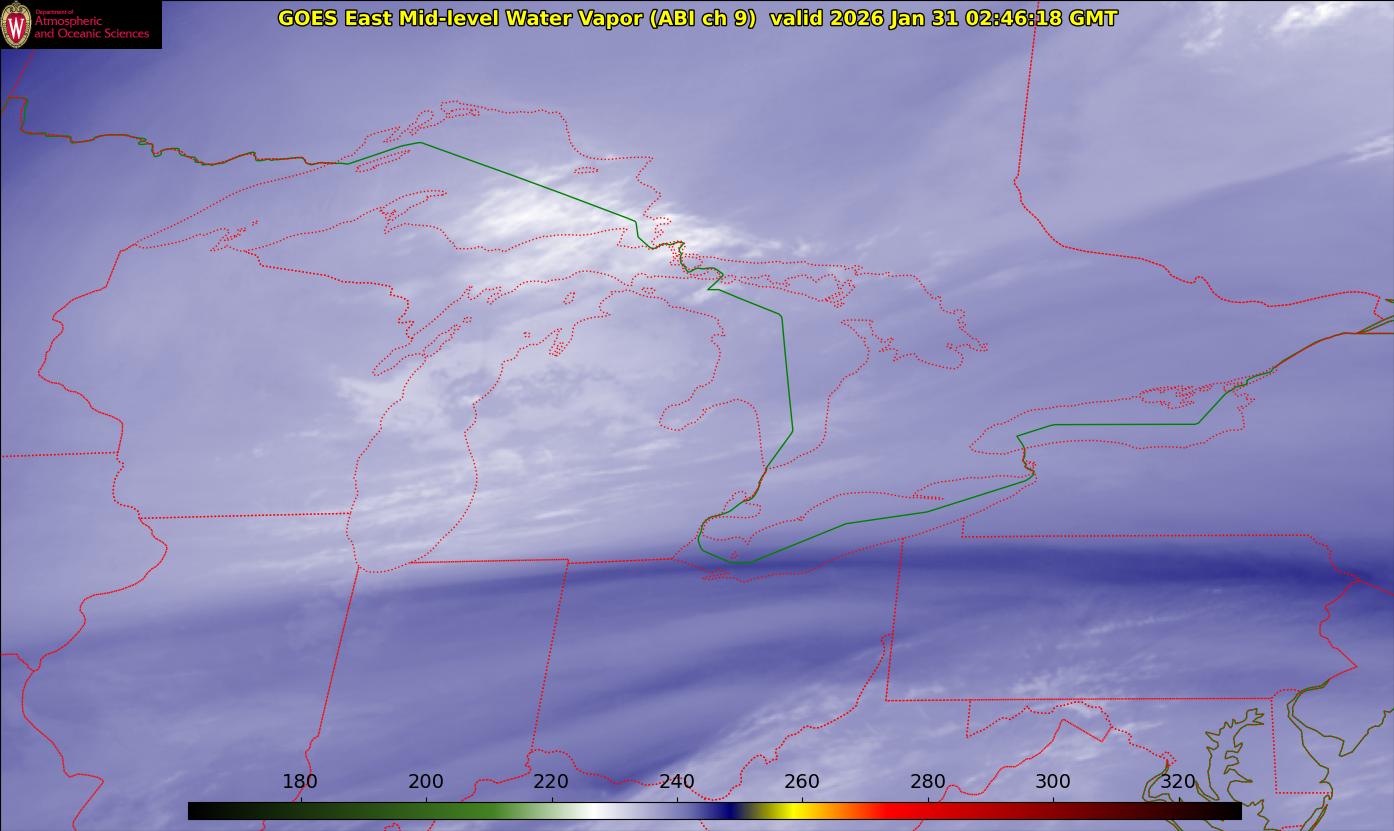Click the 220 colorbar temperature label
The image size is (1394, 831).
(551, 782)
